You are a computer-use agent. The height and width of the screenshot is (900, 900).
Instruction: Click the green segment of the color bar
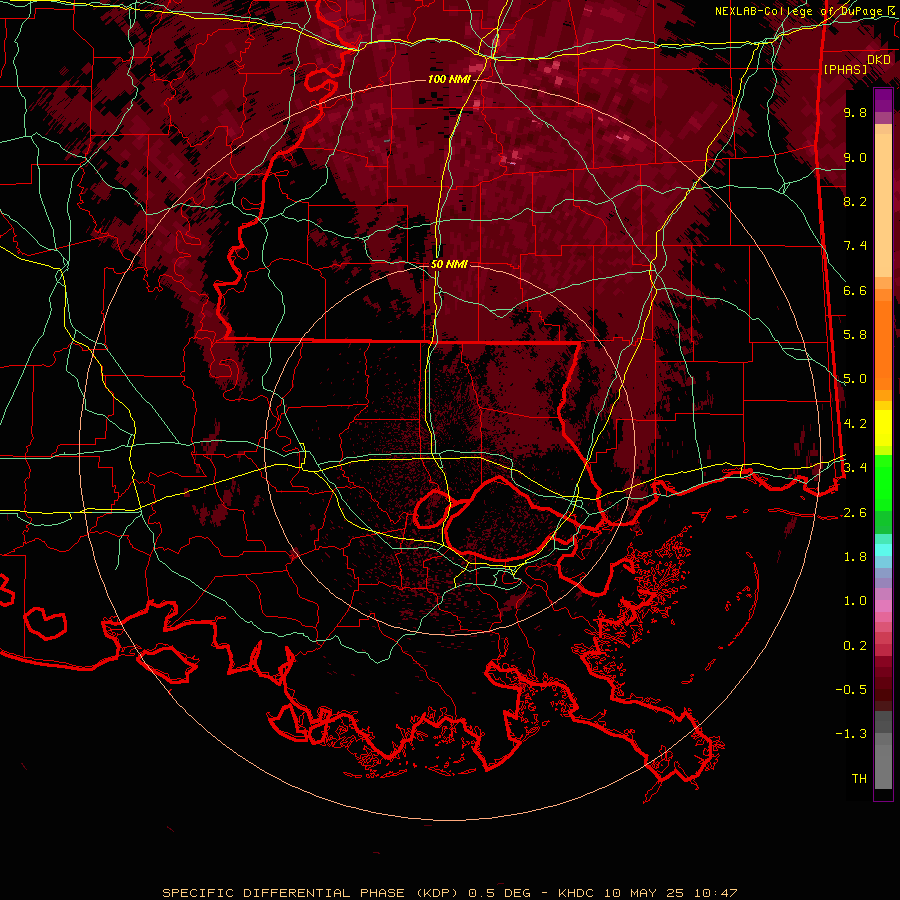tap(883, 482)
